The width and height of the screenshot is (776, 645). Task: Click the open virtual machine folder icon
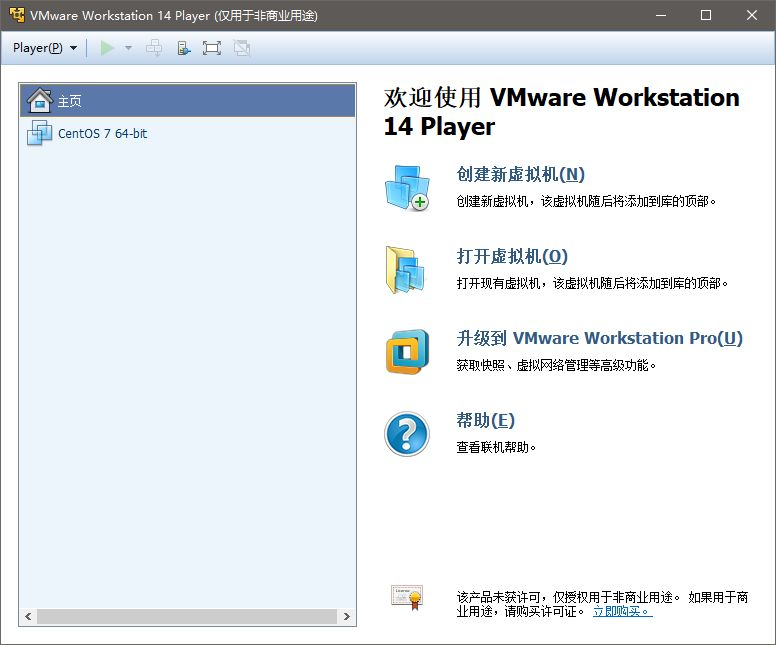[x=407, y=270]
